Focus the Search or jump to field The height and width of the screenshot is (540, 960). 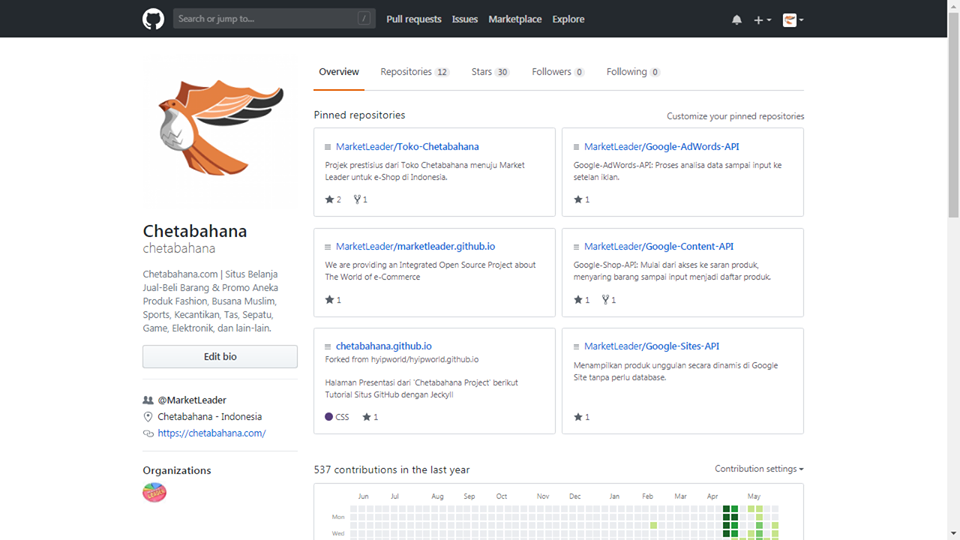(274, 18)
